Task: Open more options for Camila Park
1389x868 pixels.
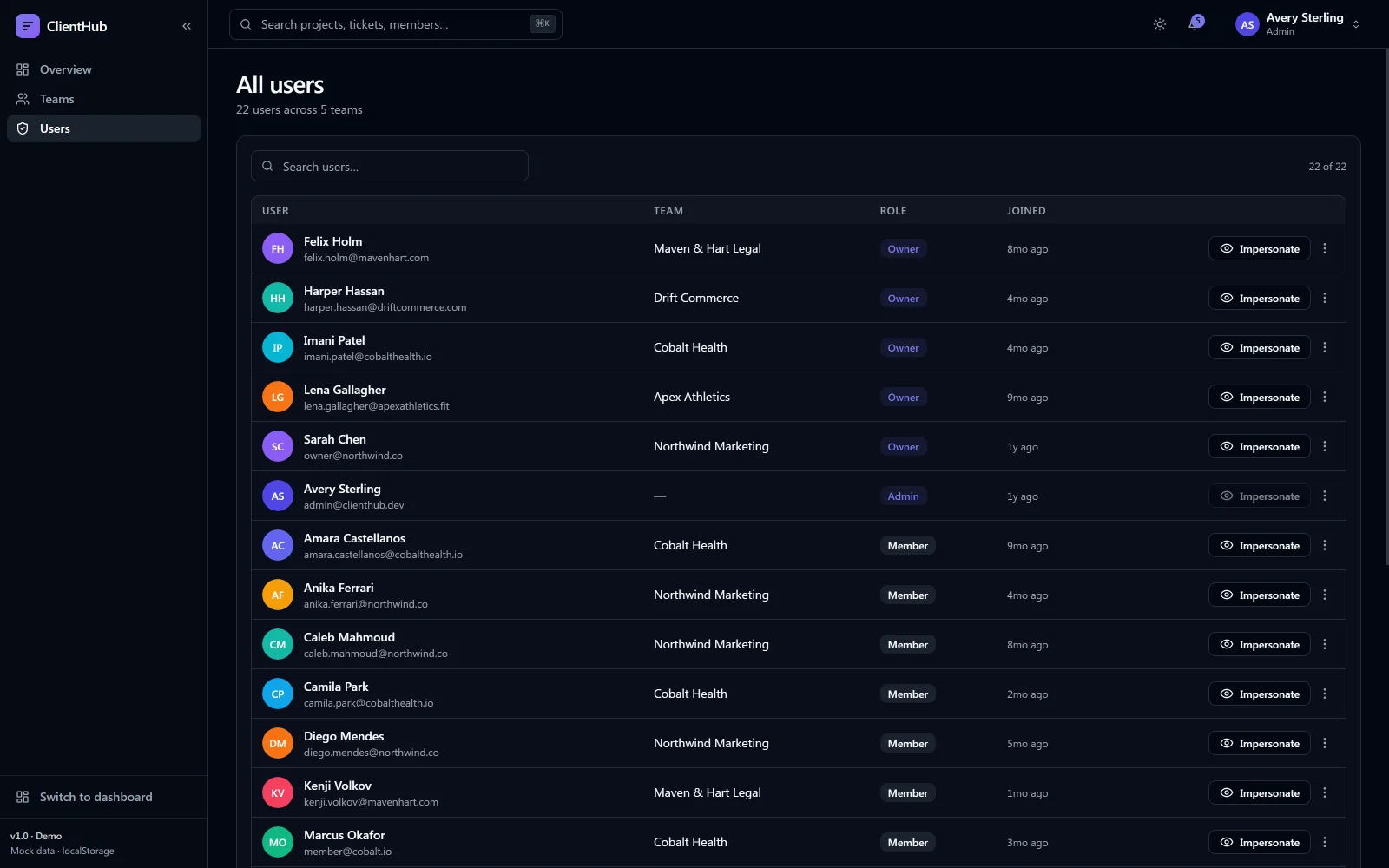Action: (1325, 694)
